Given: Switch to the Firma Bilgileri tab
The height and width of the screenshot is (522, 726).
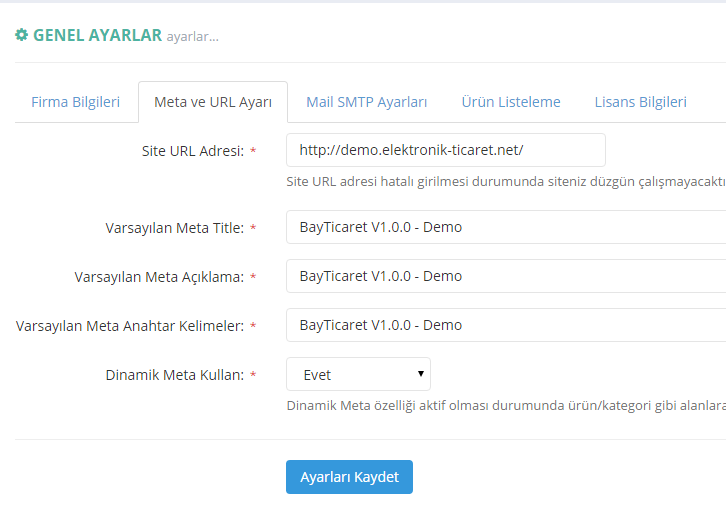Looking at the screenshot, I should pyautogui.click(x=76, y=102).
